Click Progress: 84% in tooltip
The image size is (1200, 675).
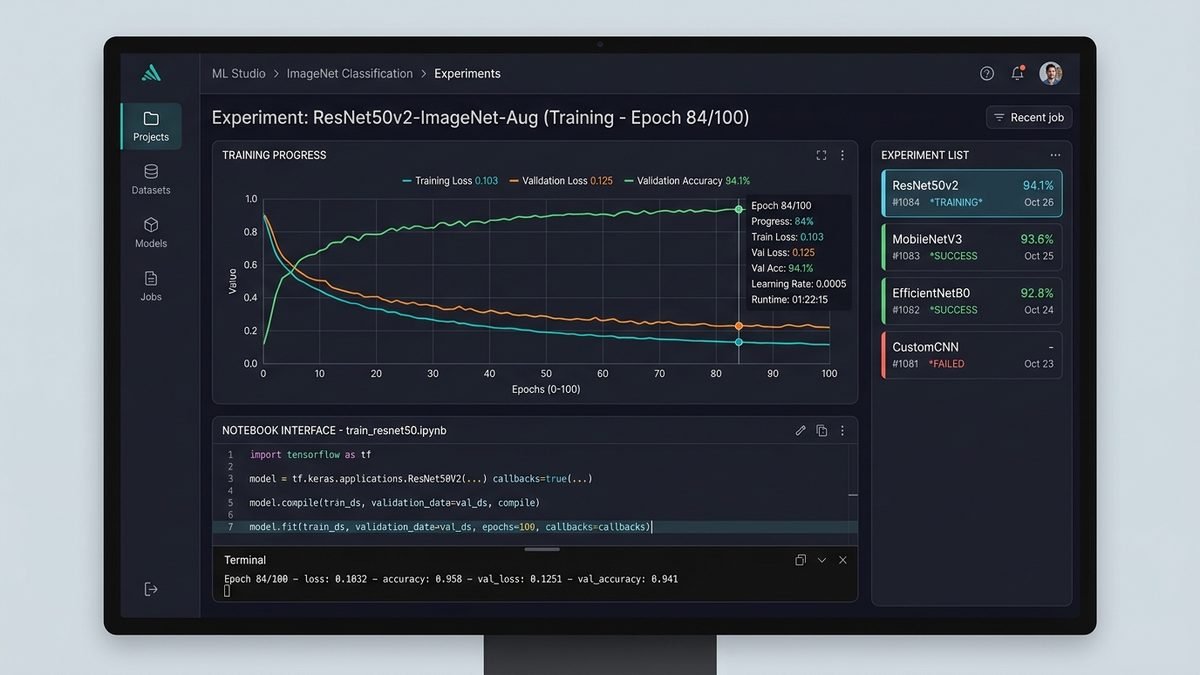pos(782,221)
